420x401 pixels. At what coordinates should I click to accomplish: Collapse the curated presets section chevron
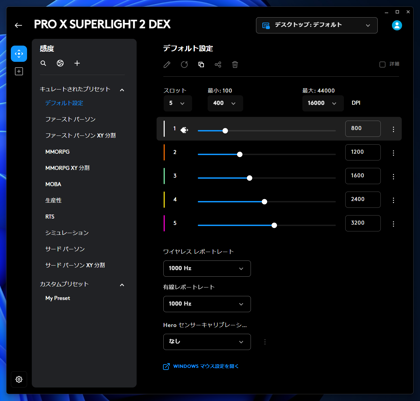(122, 90)
